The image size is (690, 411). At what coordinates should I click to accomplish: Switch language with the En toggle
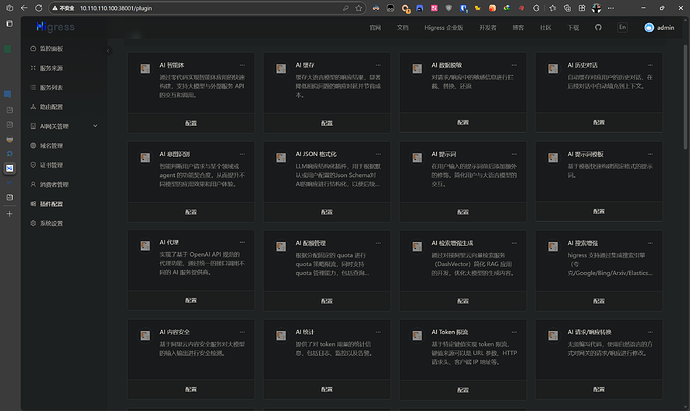622,27
